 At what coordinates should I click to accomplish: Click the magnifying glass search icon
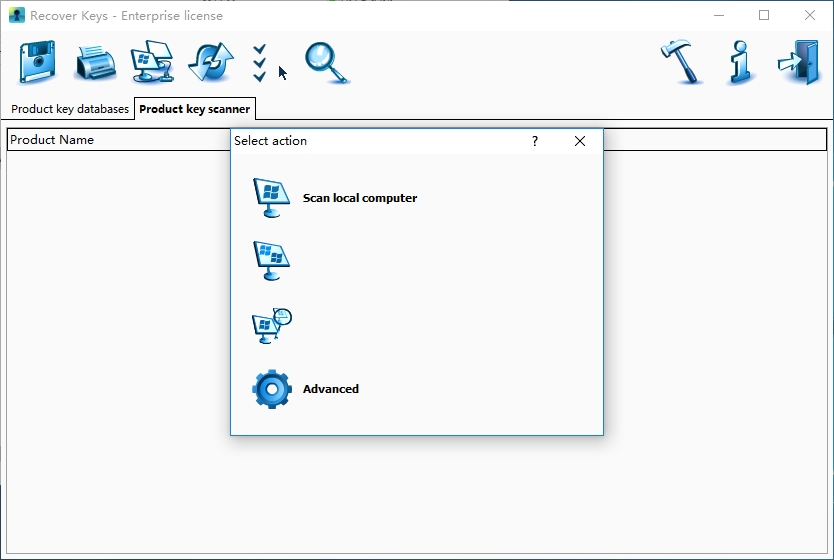point(327,63)
